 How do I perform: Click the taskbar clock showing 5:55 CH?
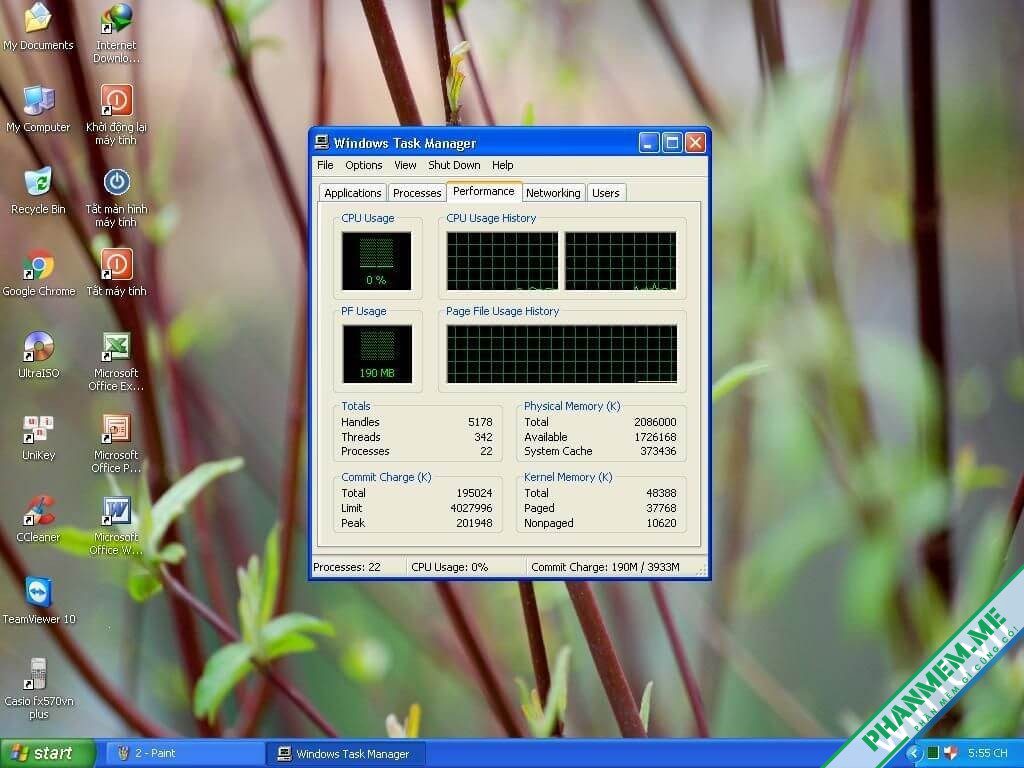click(x=987, y=753)
